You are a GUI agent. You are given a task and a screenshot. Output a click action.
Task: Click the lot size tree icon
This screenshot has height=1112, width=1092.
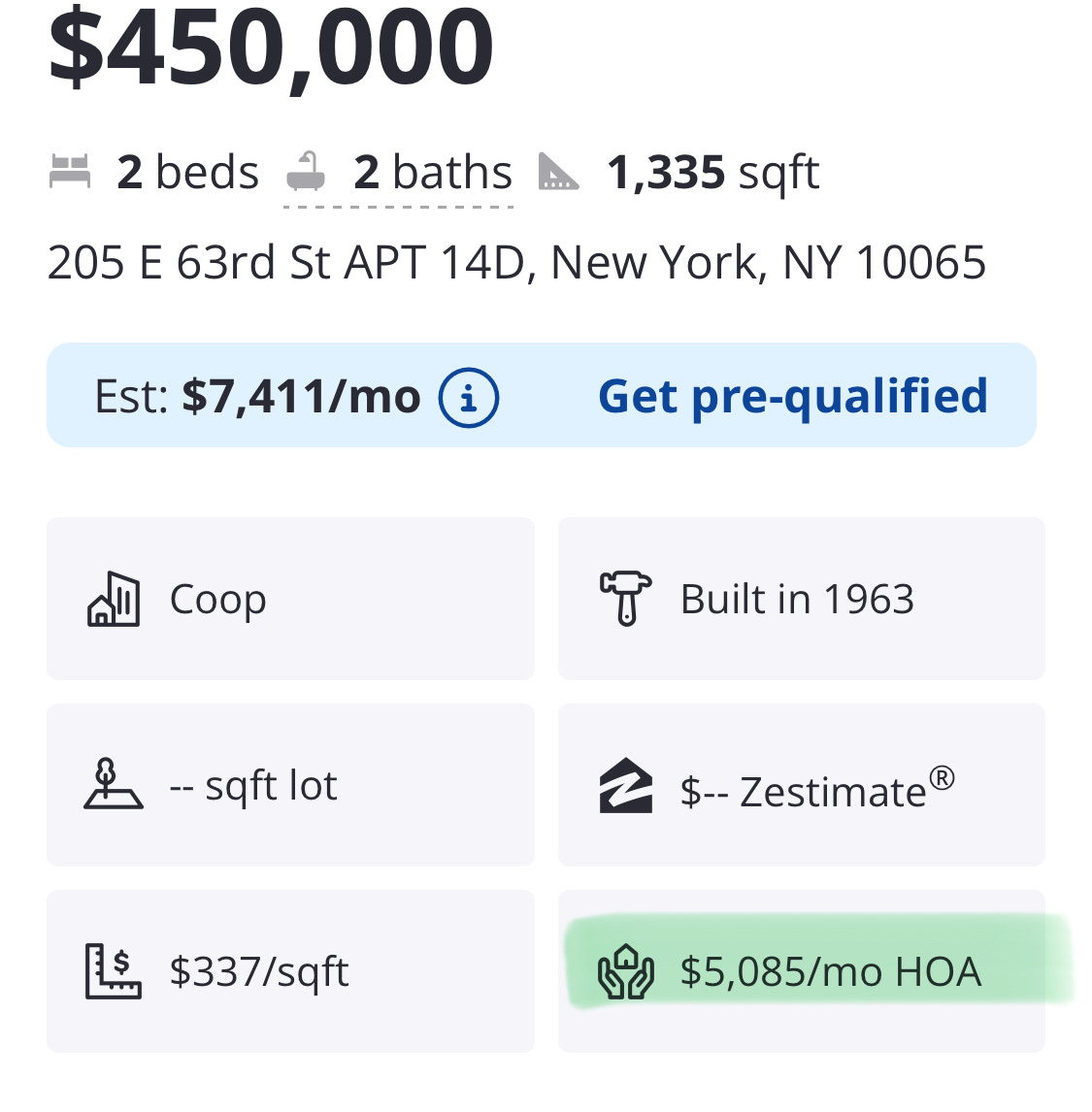coord(113,785)
